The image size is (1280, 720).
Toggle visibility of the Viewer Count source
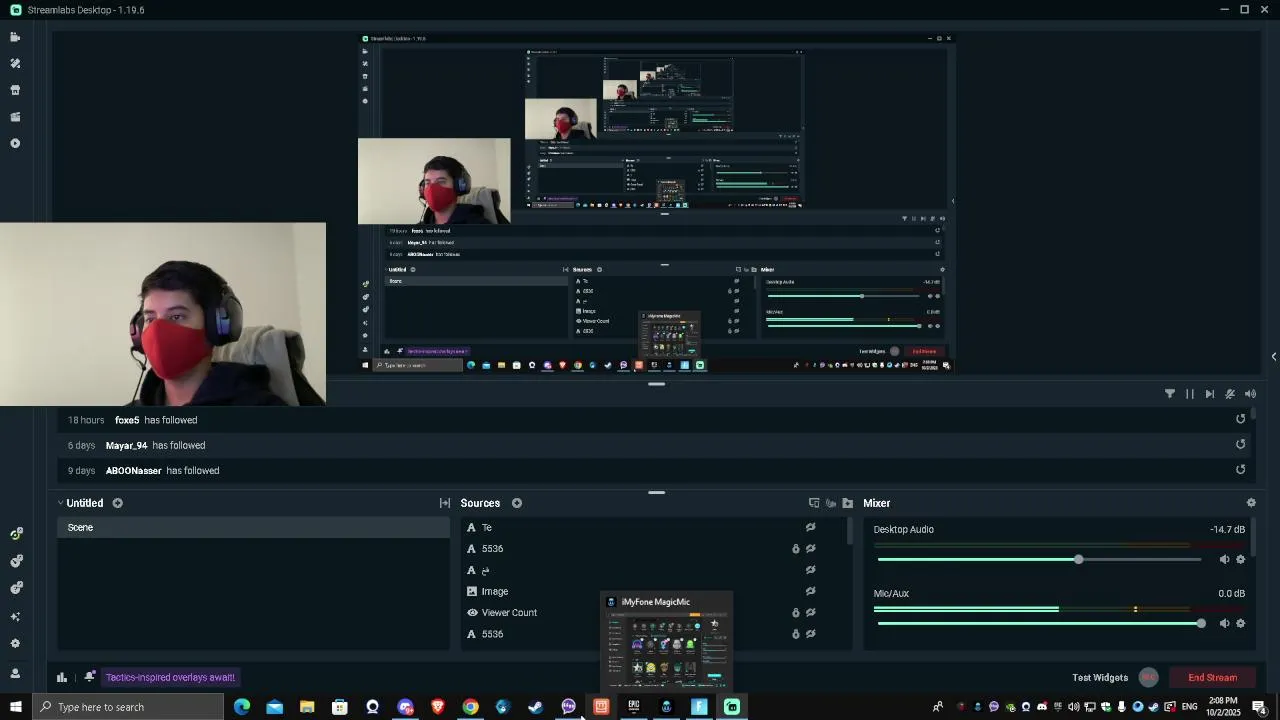pyautogui.click(x=811, y=612)
